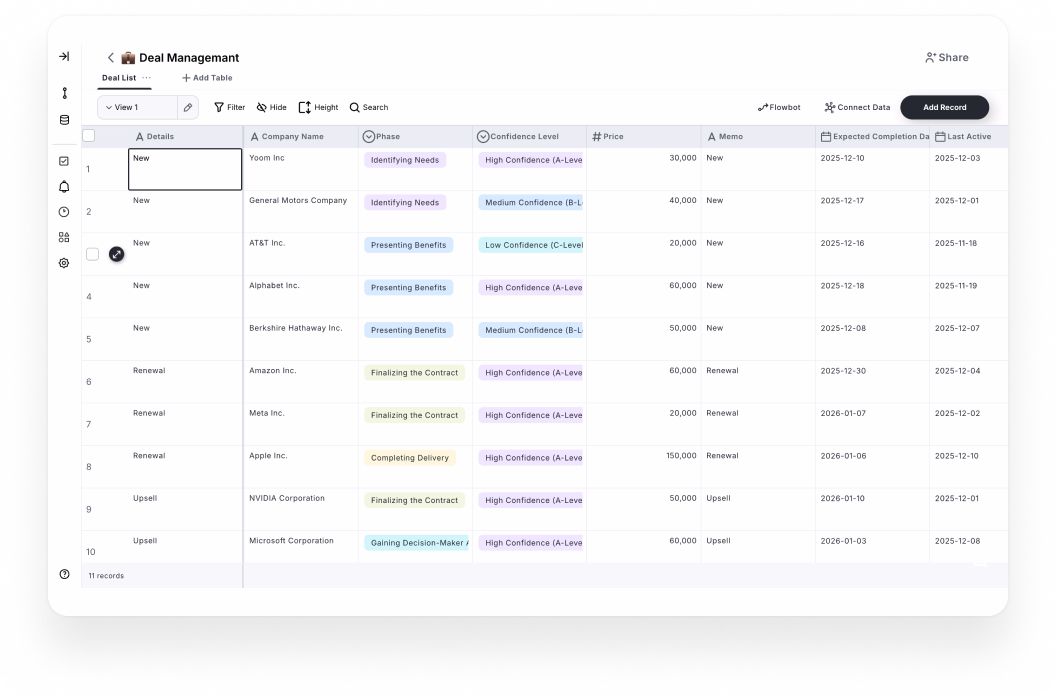Open settings gear in sidebar

[64, 263]
